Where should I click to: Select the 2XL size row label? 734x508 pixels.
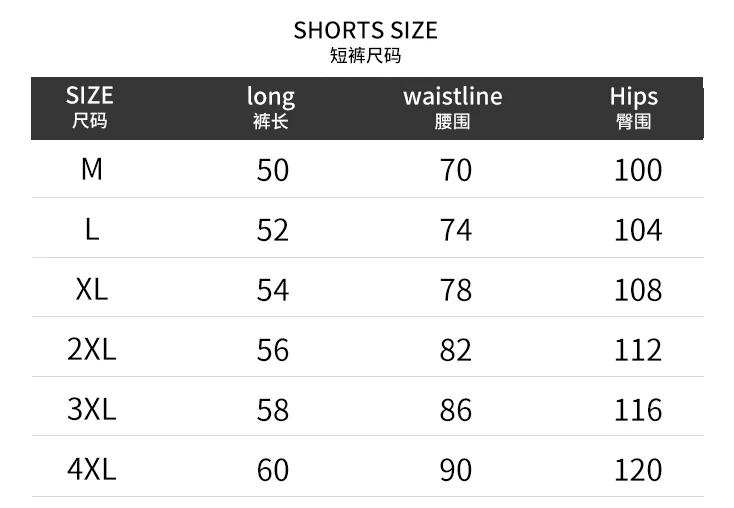(x=91, y=349)
